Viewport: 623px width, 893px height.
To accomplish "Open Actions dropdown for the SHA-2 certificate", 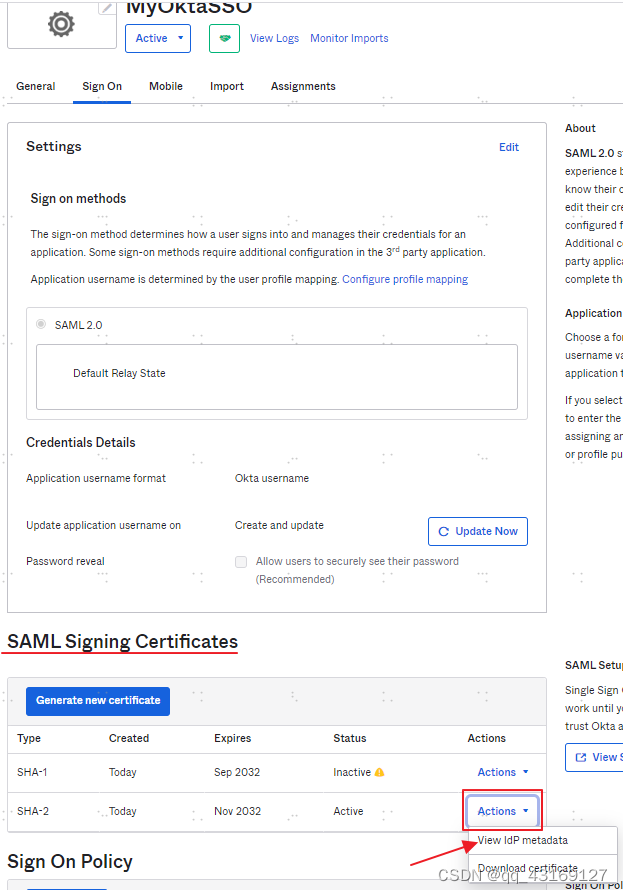I will 501,811.
